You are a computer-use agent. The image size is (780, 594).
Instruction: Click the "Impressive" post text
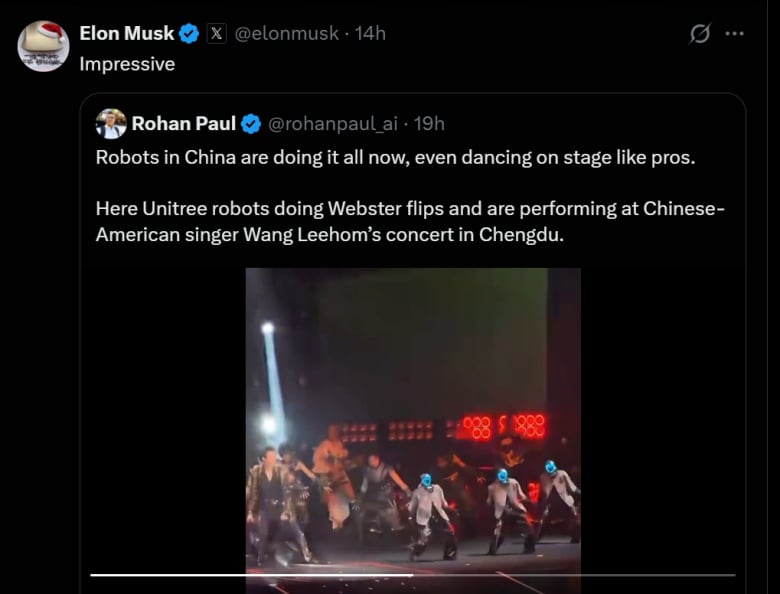pyautogui.click(x=127, y=64)
